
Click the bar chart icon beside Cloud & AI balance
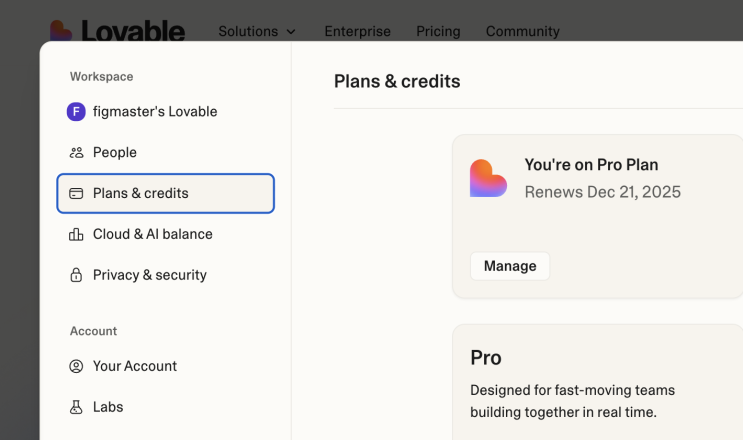tap(76, 234)
